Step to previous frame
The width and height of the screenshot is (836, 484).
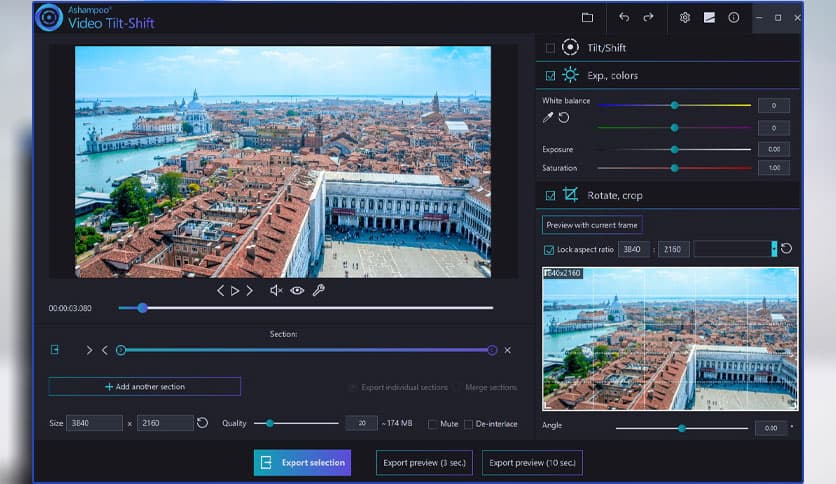(220, 291)
